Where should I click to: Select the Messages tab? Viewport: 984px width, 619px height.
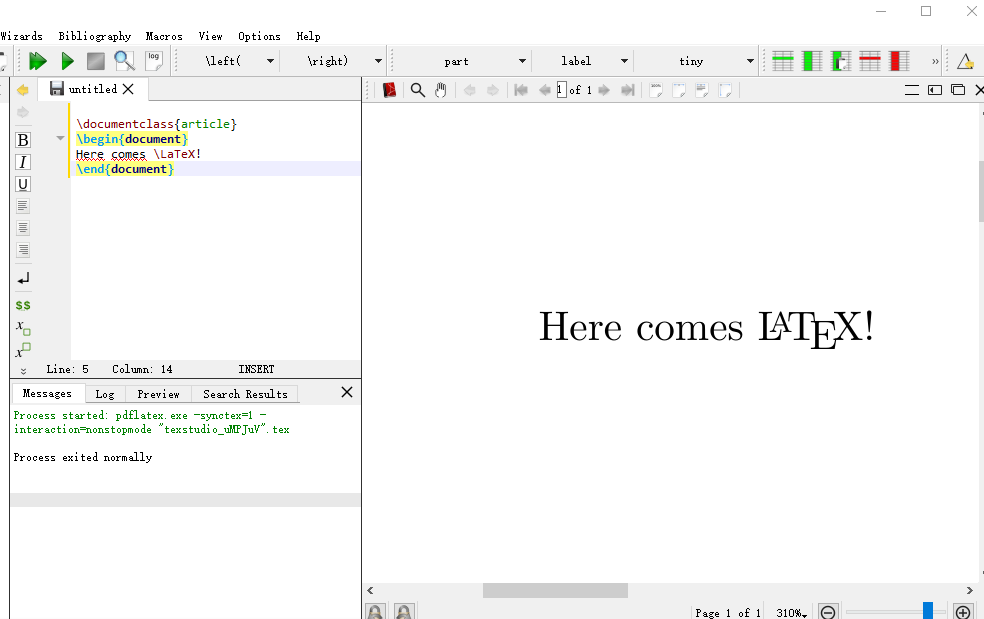tap(47, 394)
